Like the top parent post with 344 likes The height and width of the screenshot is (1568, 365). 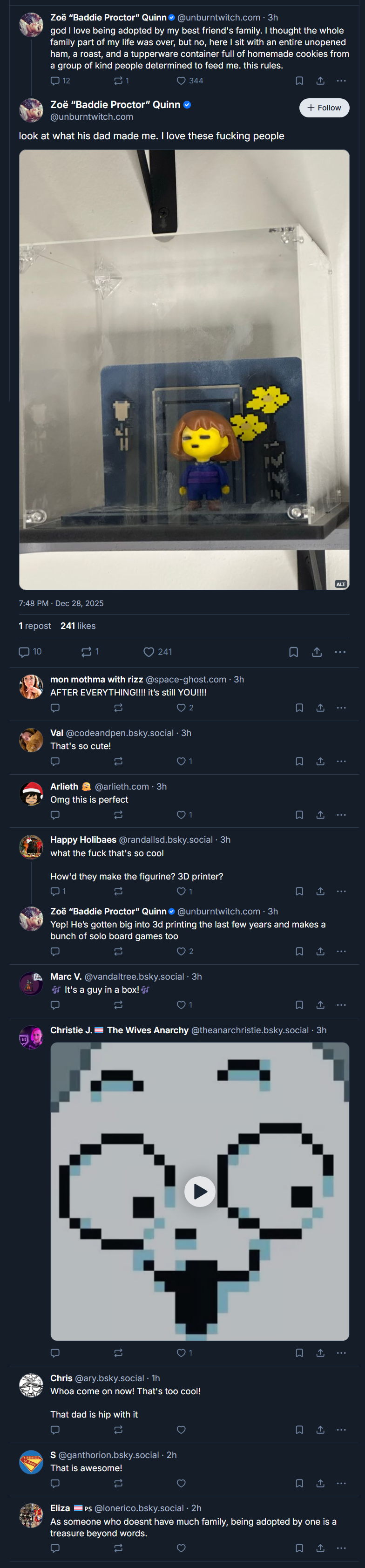189,81
